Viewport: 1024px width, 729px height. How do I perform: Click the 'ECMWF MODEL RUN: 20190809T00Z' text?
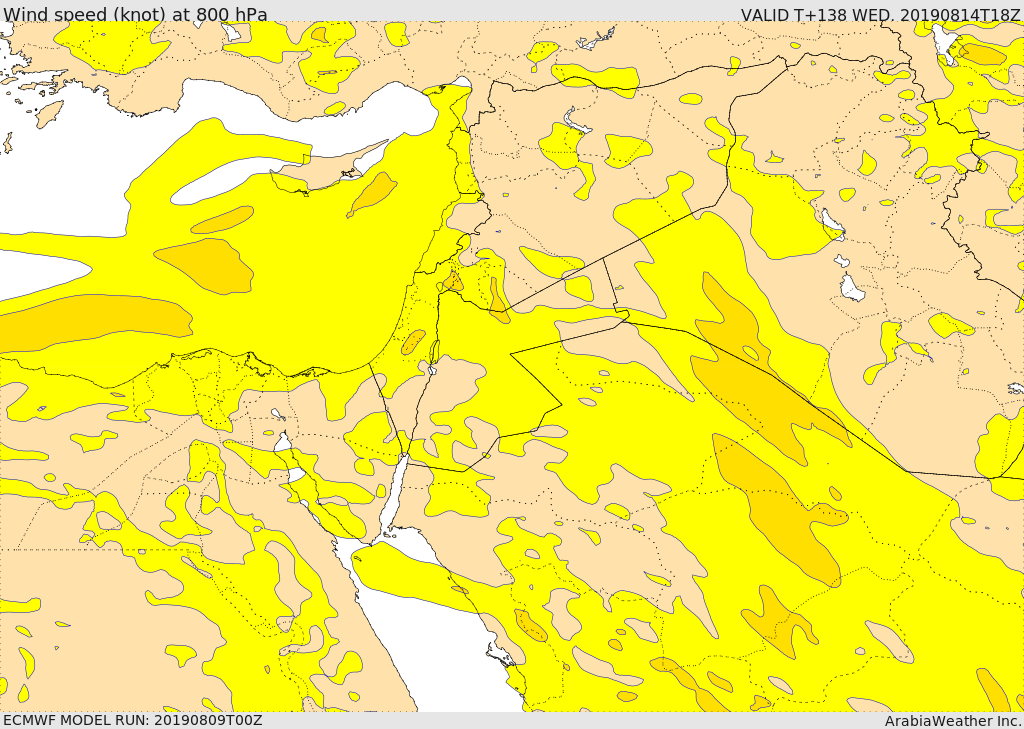pyautogui.click(x=133, y=720)
